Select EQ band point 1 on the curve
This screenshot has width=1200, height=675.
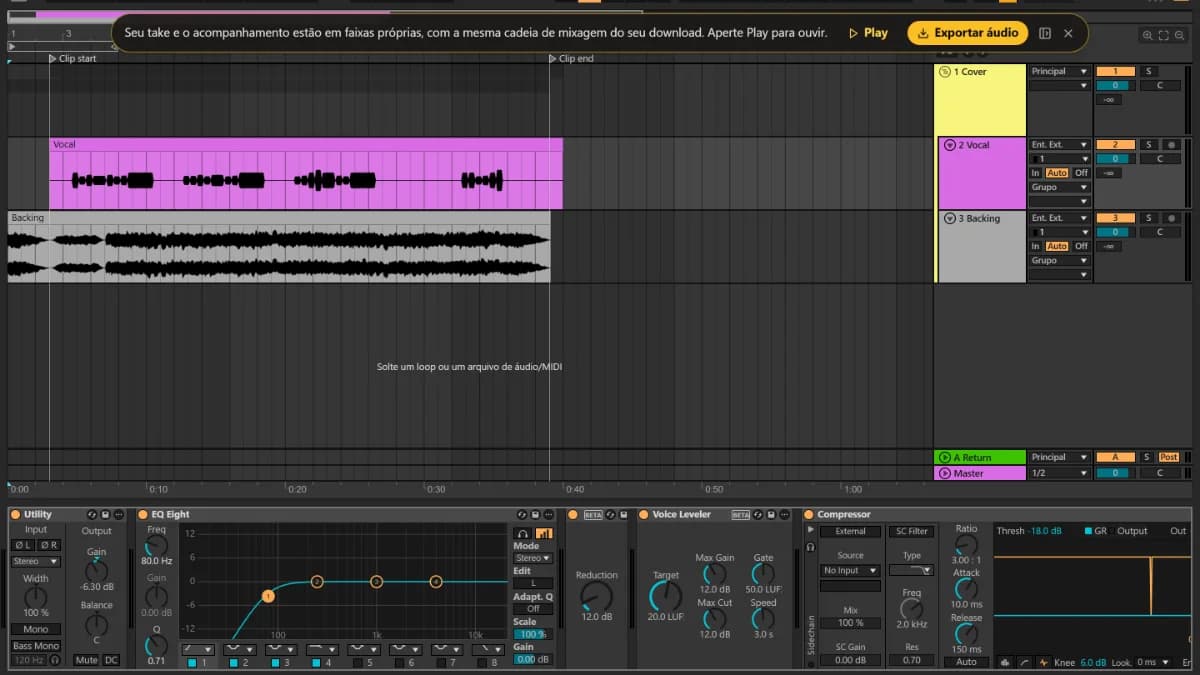coord(268,596)
